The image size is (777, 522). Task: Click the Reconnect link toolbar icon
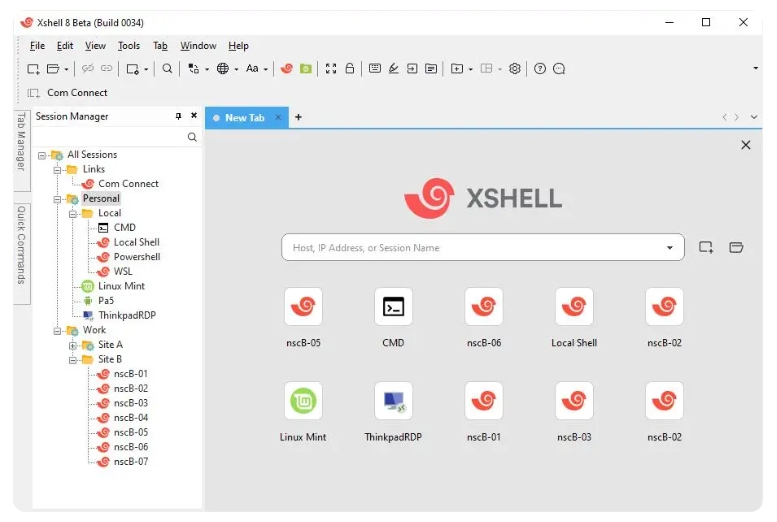click(107, 68)
